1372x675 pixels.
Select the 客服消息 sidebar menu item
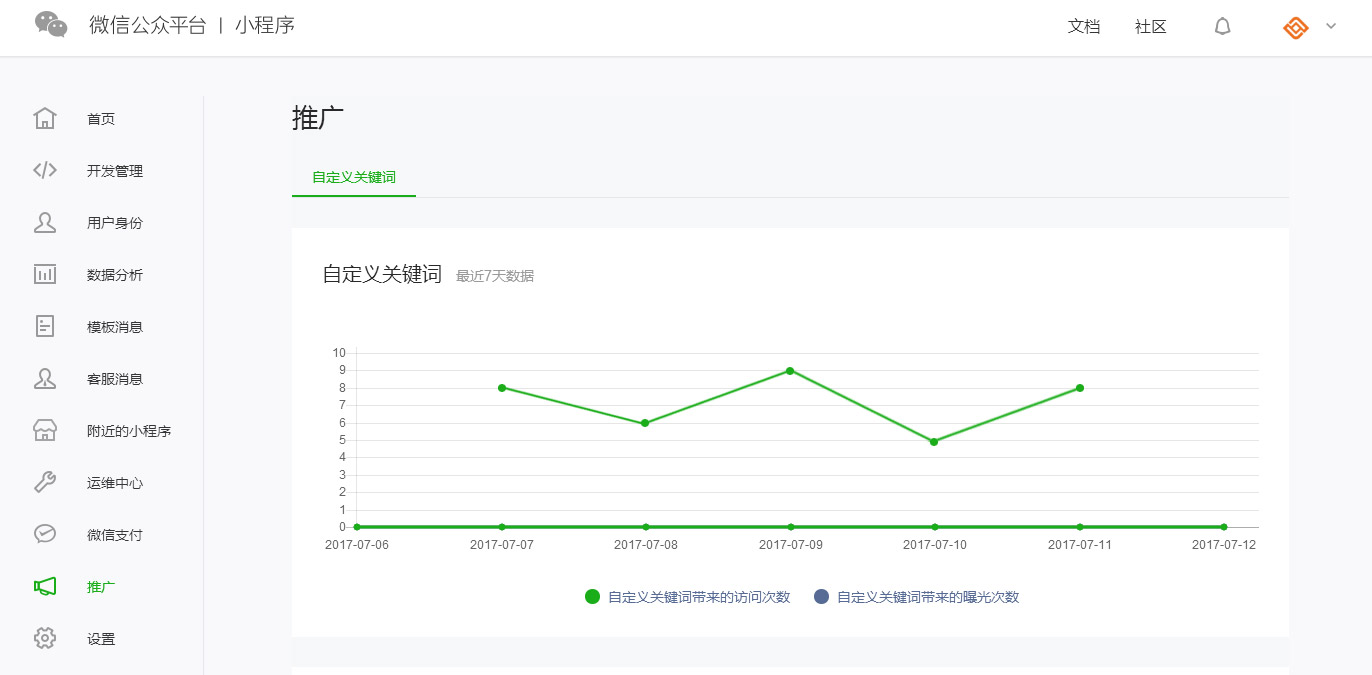(x=114, y=379)
